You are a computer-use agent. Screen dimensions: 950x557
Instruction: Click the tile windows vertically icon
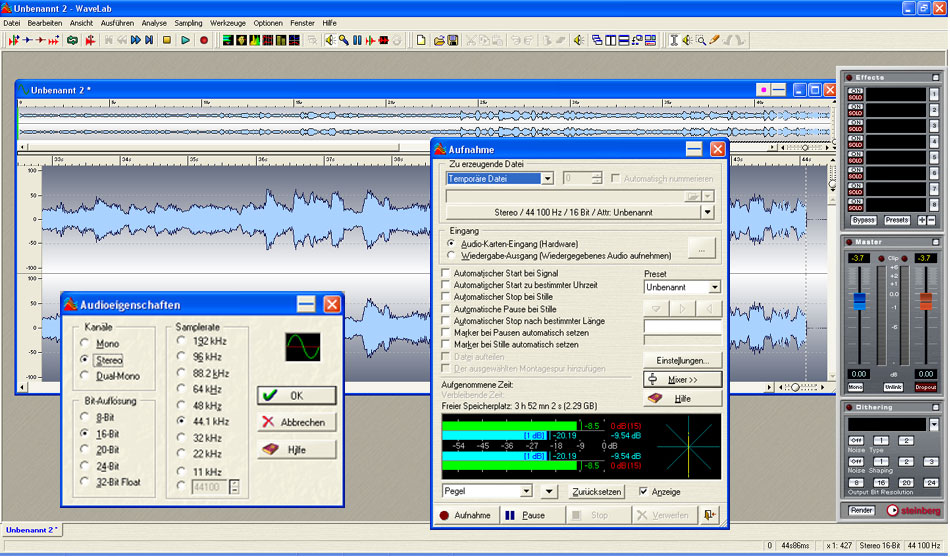point(611,40)
